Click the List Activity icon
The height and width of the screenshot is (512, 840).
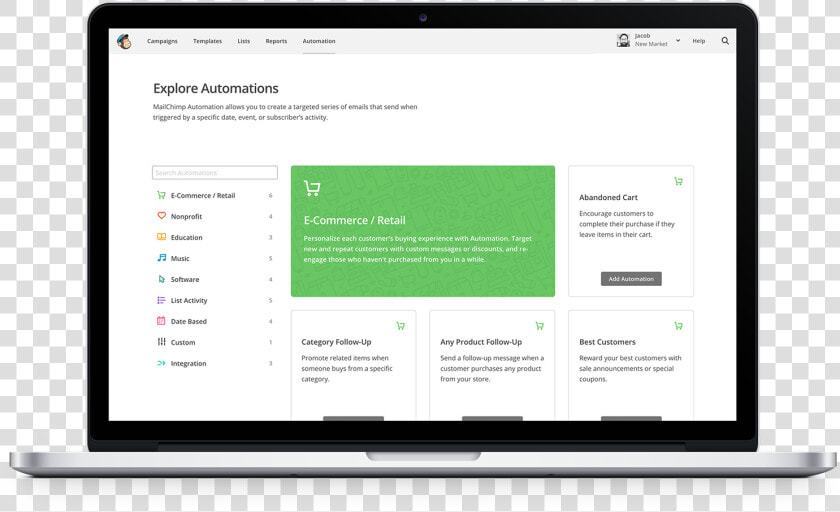tap(161, 300)
